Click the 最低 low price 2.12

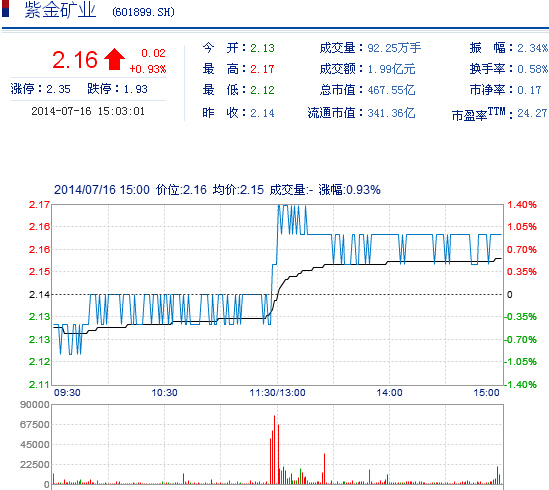262,90
